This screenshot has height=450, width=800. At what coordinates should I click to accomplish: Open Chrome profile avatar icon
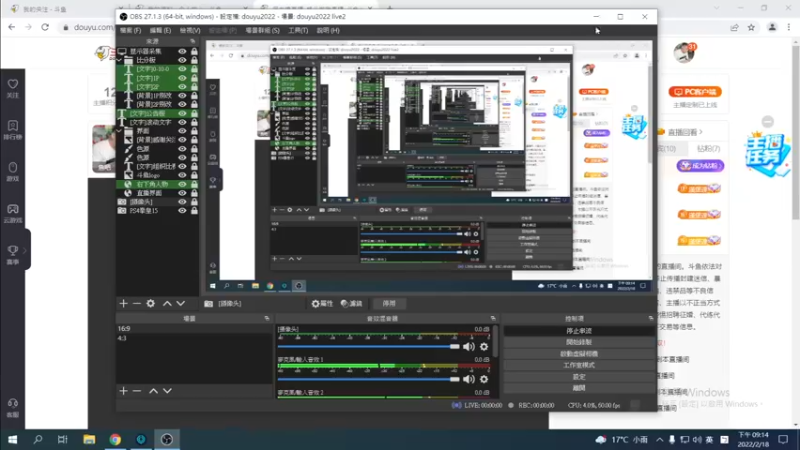point(772,28)
